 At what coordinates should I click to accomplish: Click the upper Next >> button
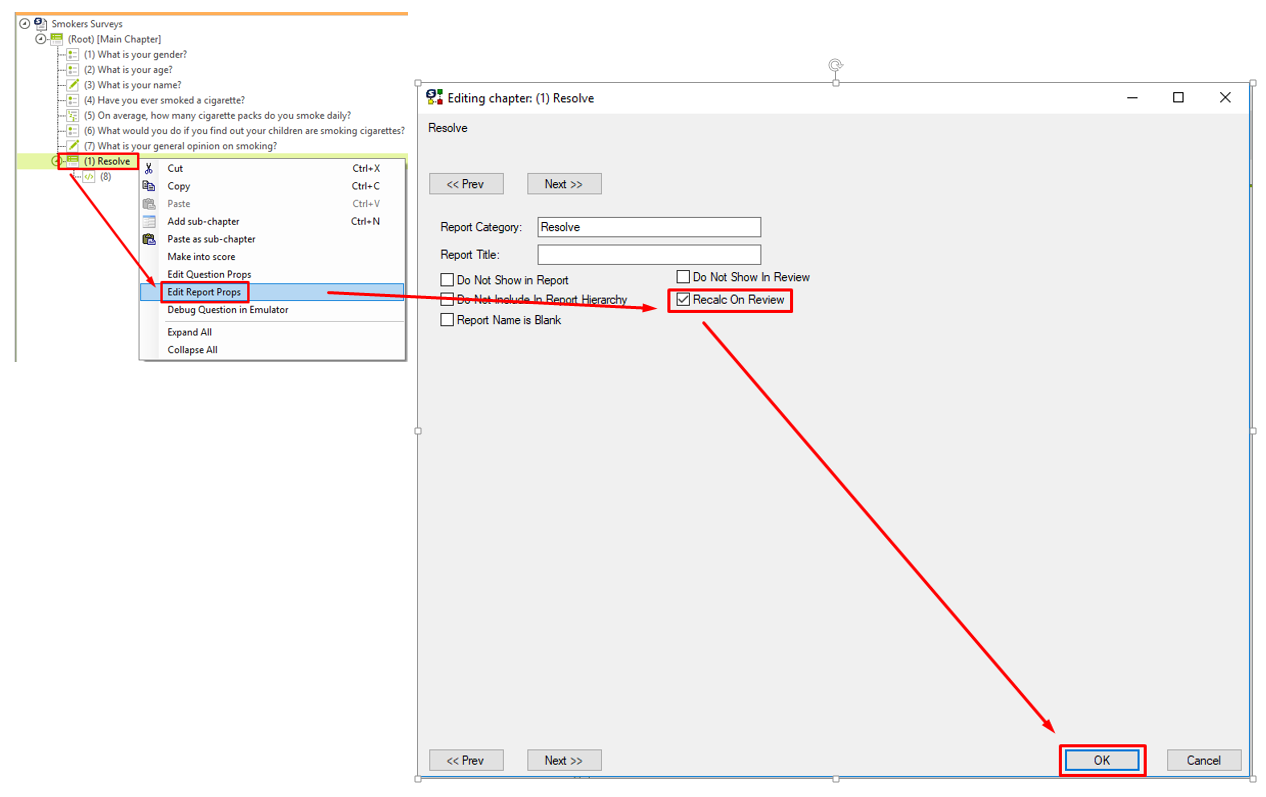point(564,184)
